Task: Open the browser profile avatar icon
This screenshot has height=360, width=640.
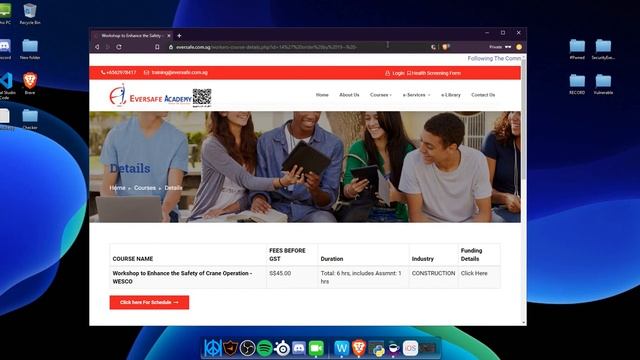Action: coord(519,47)
